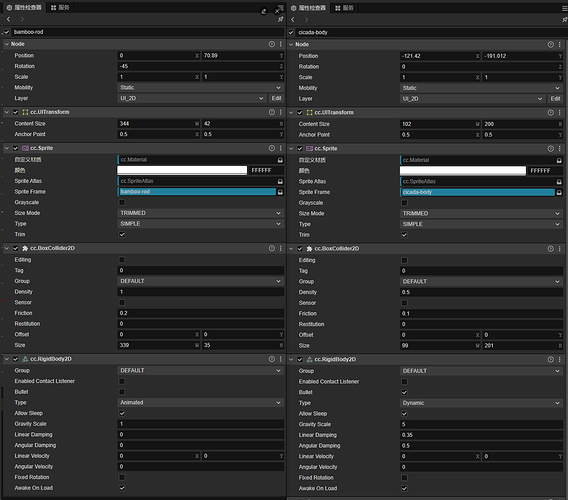The height and width of the screenshot is (500, 568).
Task: Select right panel property inspector tab
Action: 309,8
